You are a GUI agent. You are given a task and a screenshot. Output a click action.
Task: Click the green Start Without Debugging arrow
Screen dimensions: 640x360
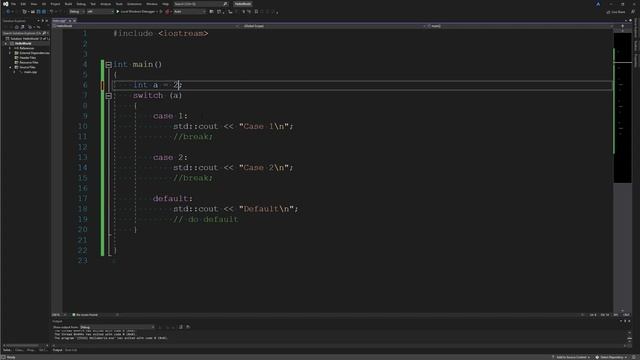click(161, 12)
